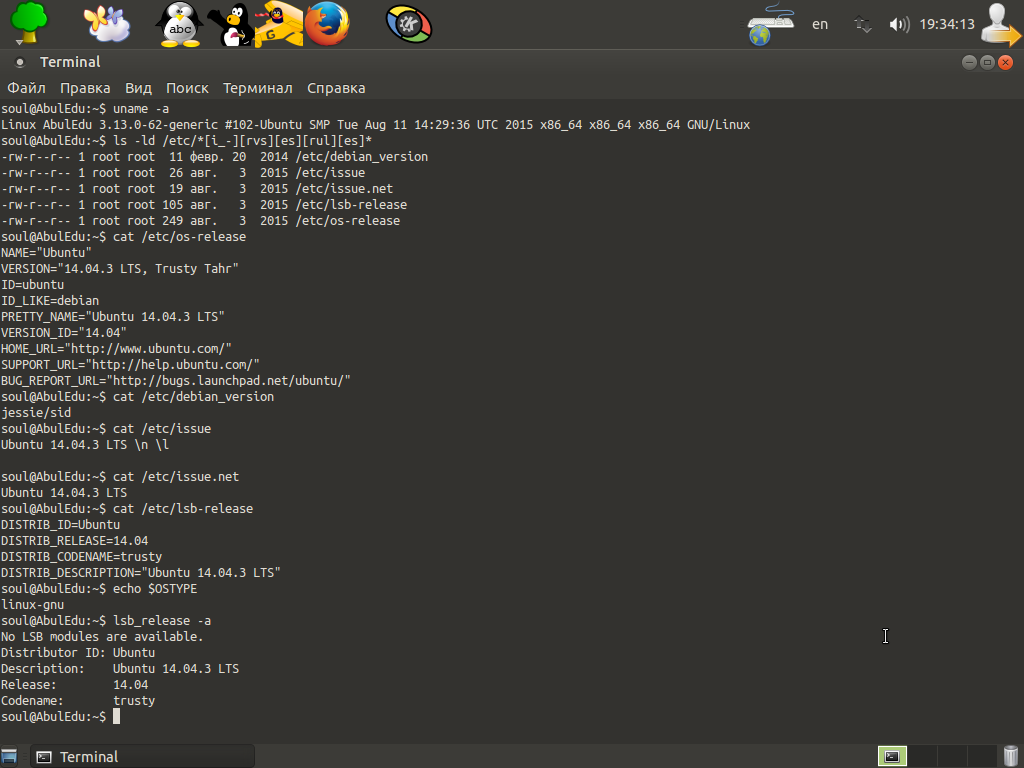Launch the butterfly and cloud application
This screenshot has height=768, width=1024.
(106, 24)
